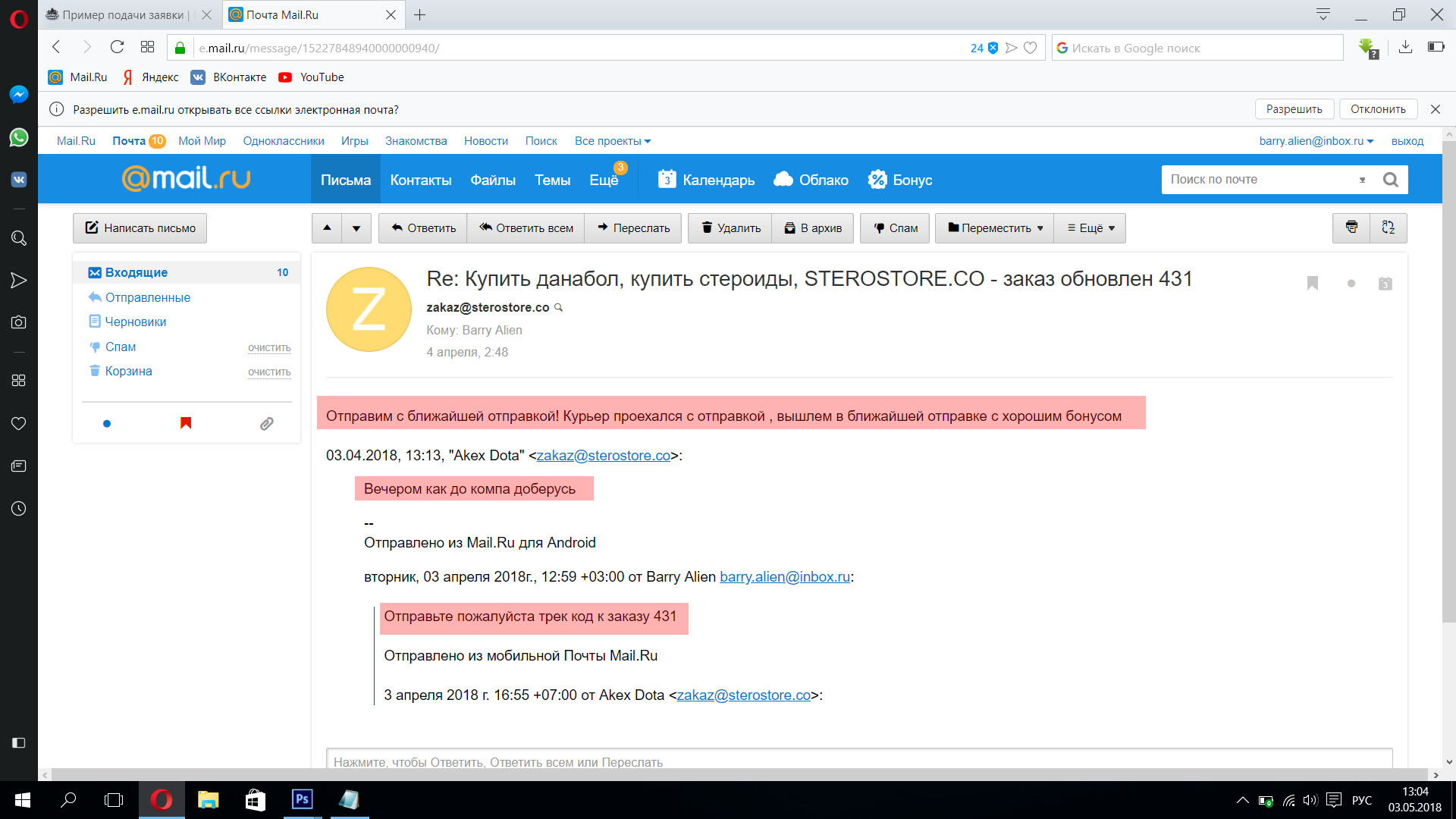Click the Разрешить permission button
The height and width of the screenshot is (819, 1456).
1294,109
